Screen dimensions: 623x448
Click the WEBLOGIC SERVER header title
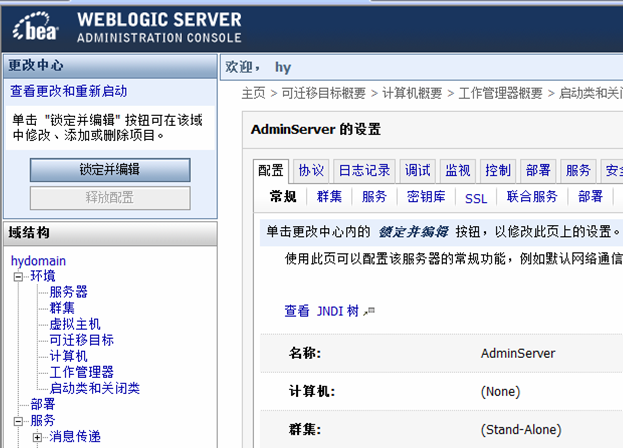pos(159,20)
